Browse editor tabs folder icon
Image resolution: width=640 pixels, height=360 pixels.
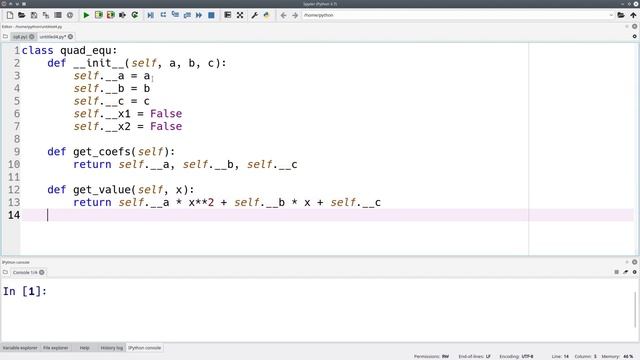tap(5, 37)
